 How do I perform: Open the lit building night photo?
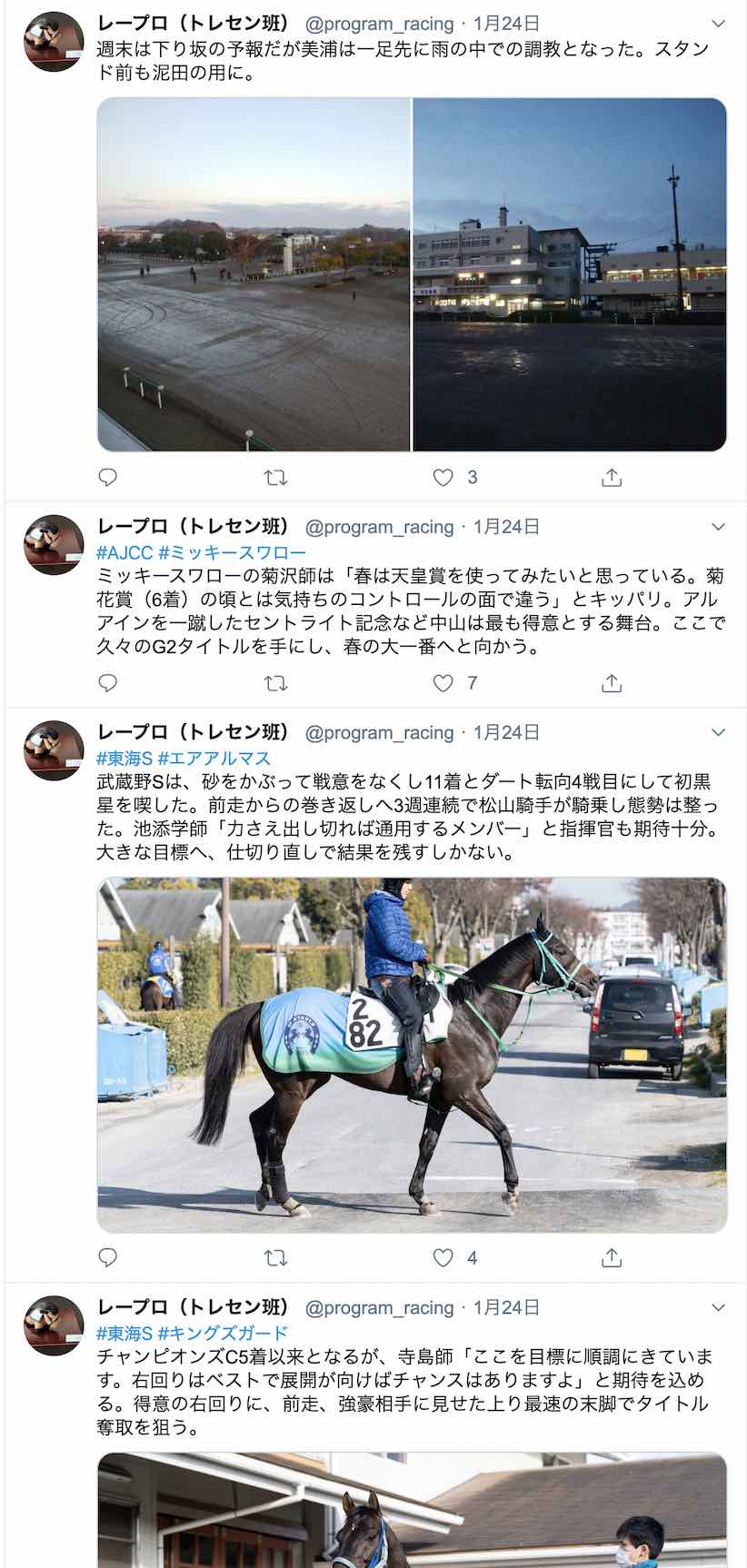click(x=570, y=274)
